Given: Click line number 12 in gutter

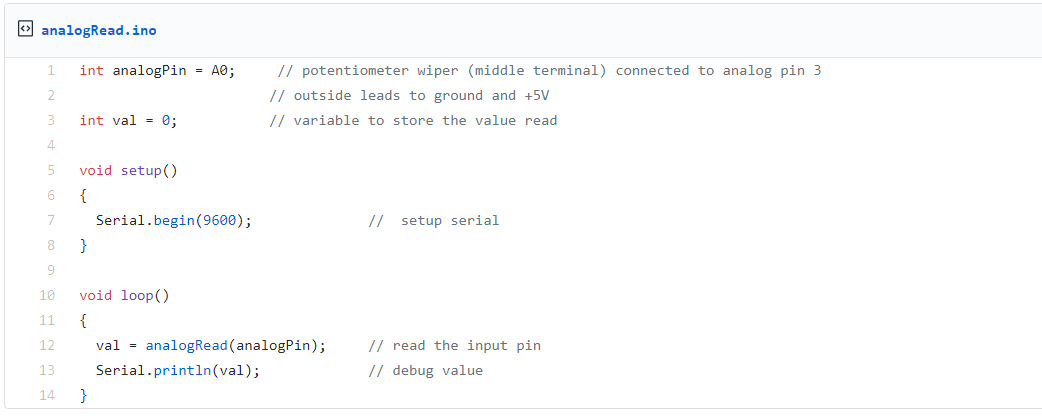Looking at the screenshot, I should pos(47,346).
